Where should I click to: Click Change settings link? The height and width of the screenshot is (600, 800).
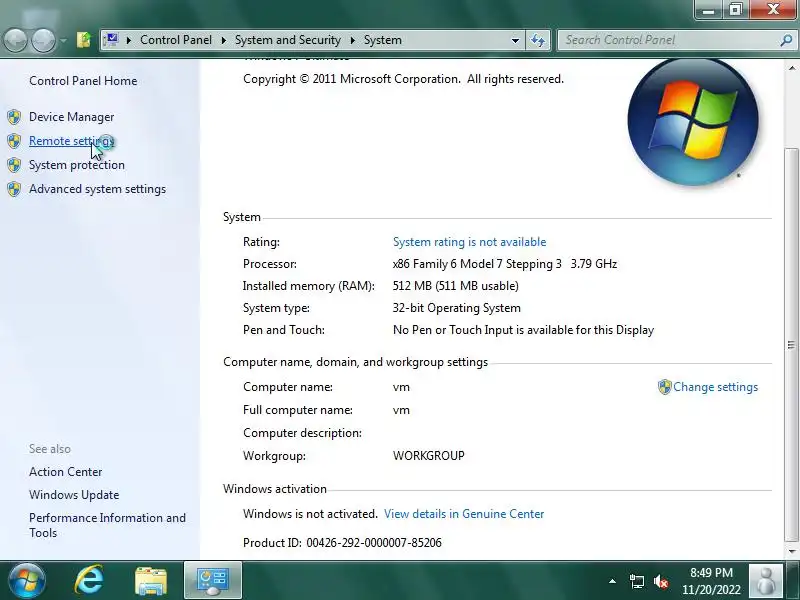[x=715, y=387]
